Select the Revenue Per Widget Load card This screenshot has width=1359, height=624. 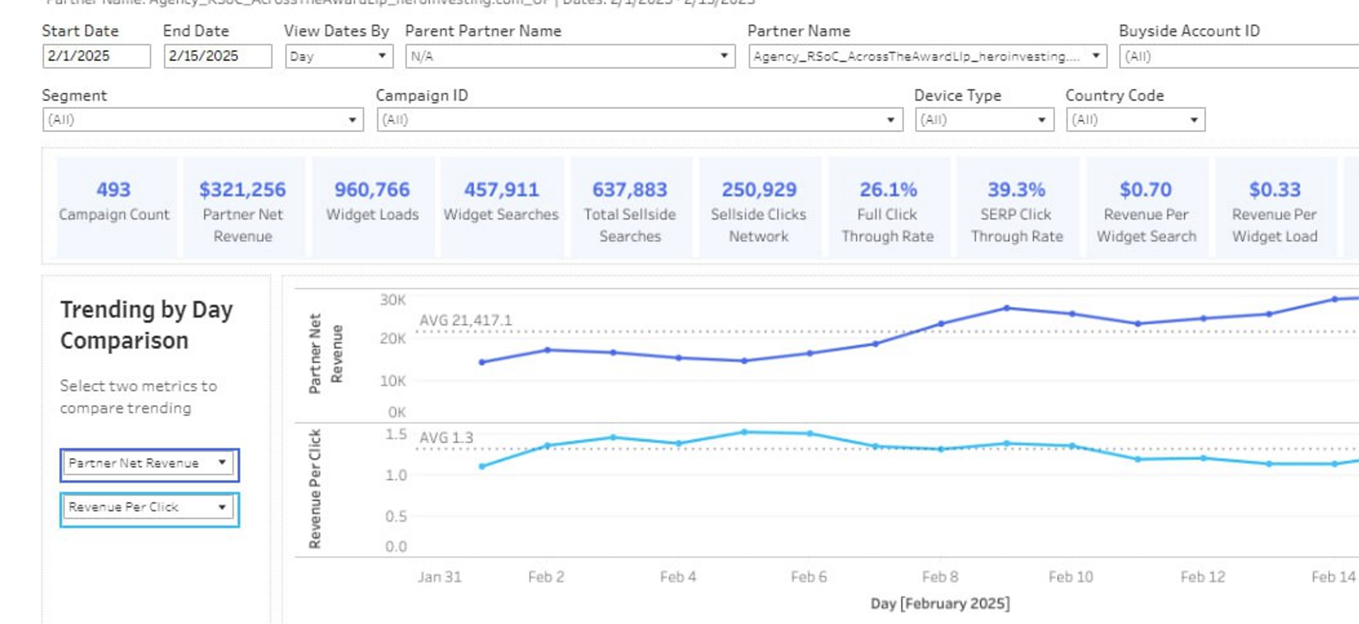(x=1275, y=206)
